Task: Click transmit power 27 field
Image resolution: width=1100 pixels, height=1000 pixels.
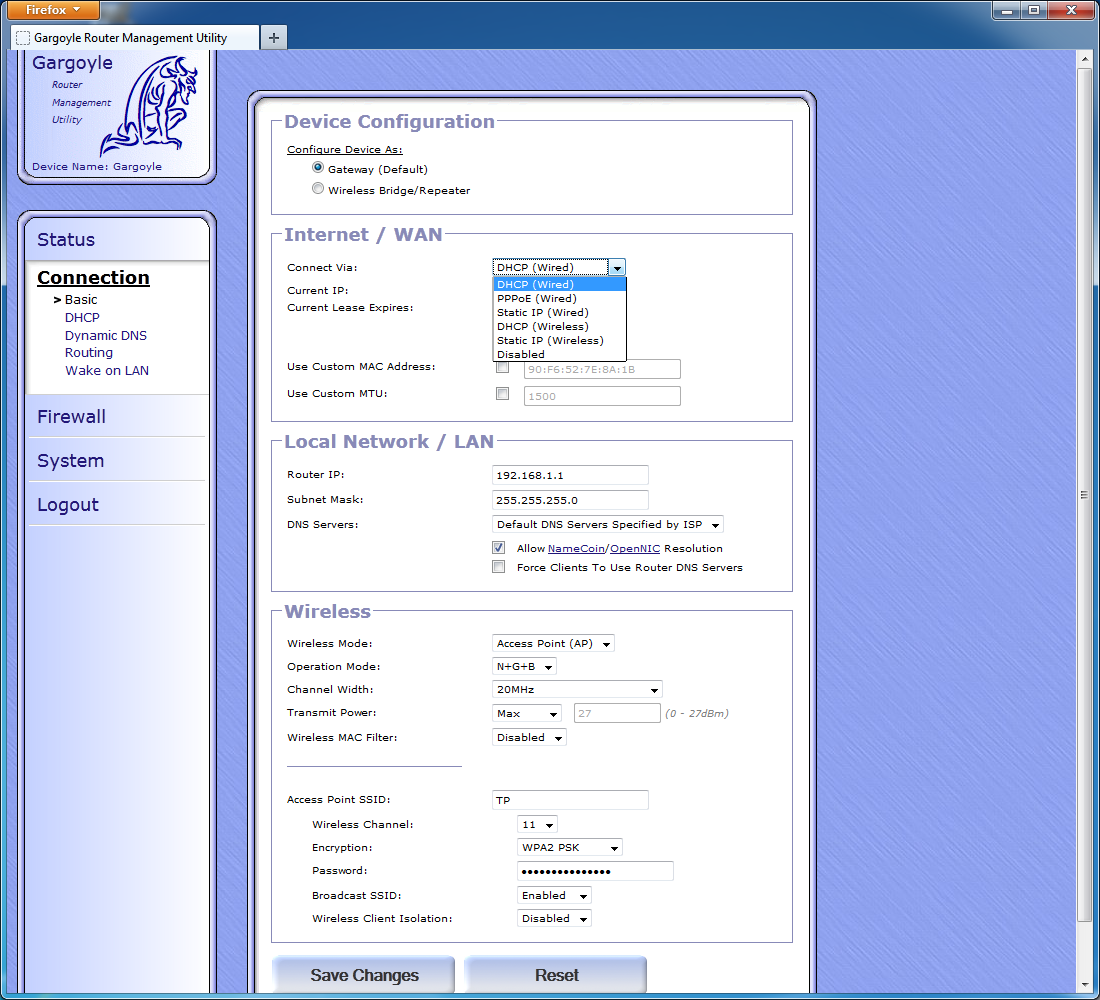Action: pos(617,714)
